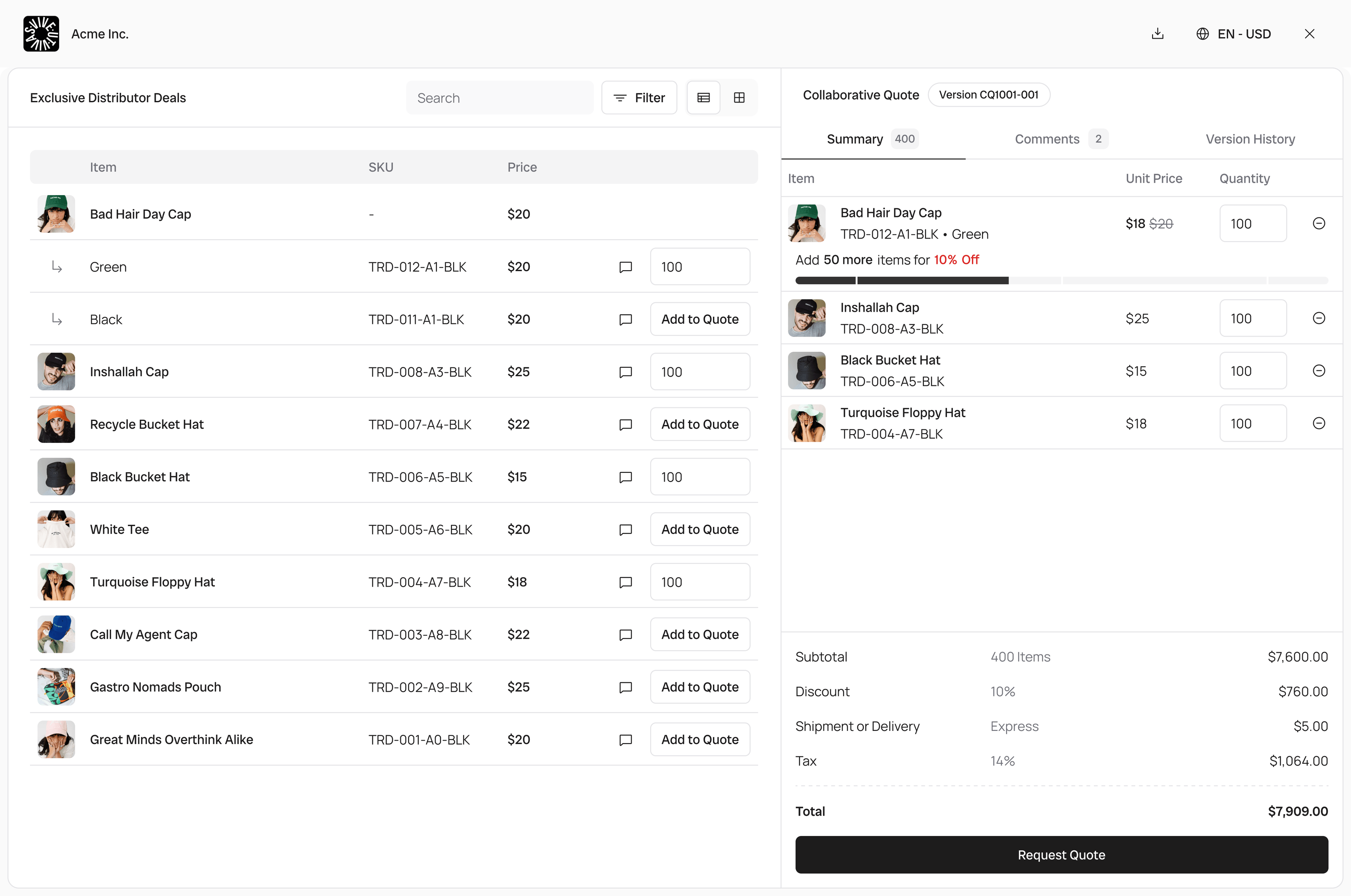This screenshot has height=896, width=1351.
Task: Remove Inshallah Cap from quote summary
Action: pos(1318,318)
